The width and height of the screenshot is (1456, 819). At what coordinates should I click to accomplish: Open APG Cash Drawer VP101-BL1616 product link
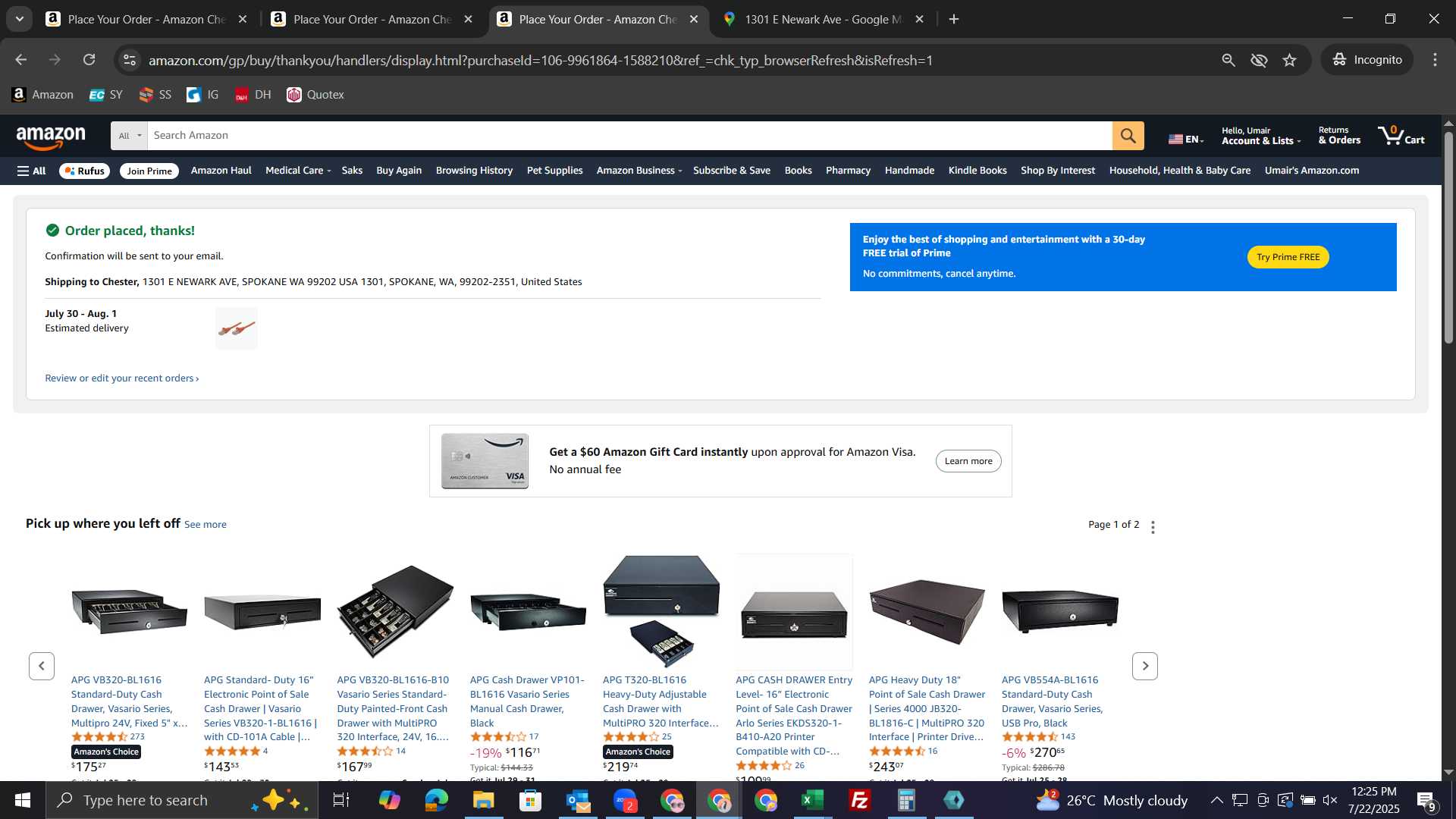point(527,701)
